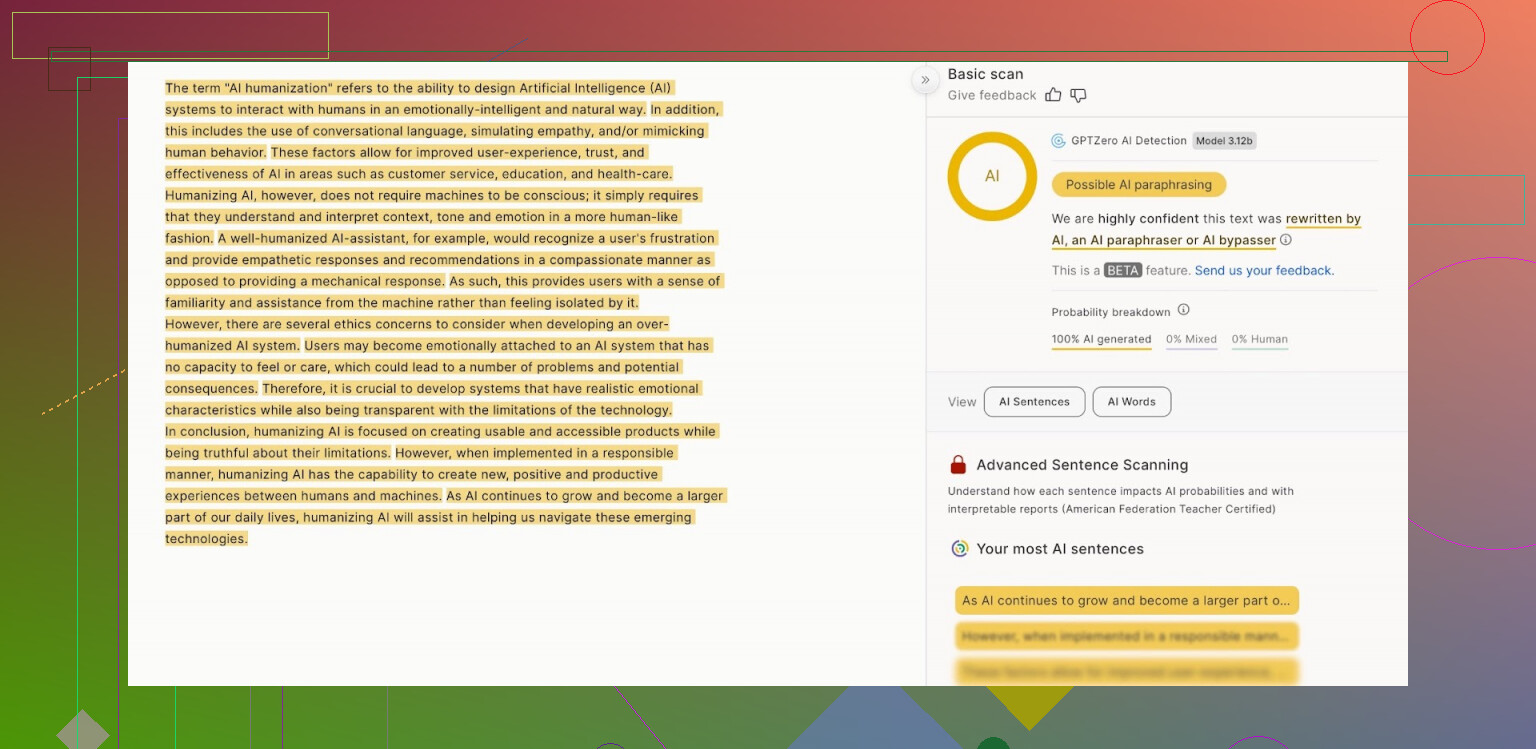Viewport: 1536px width, 749px height.
Task: Click the info icon beside AI bypasser
Action: 1286,240
